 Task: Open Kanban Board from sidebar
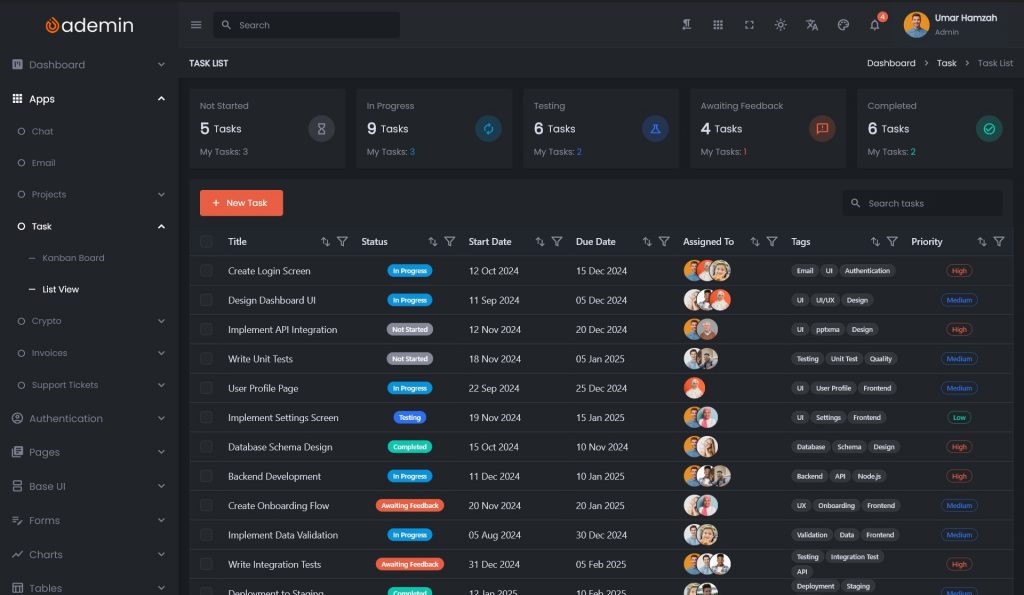[x=73, y=258]
